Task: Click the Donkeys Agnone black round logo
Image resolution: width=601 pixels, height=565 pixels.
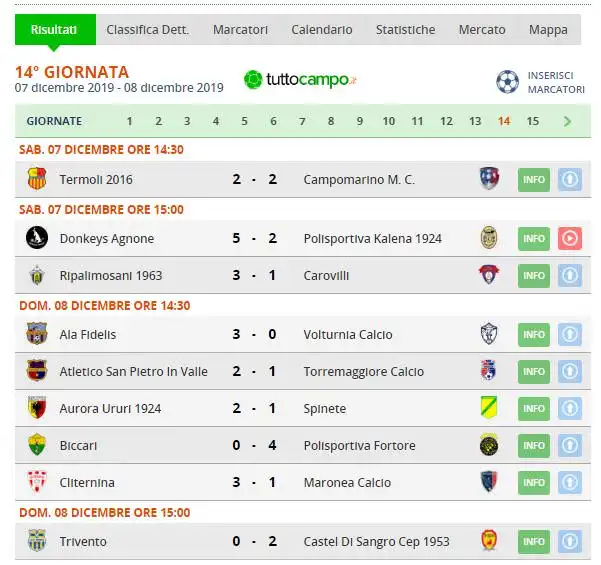Action: tap(37, 238)
